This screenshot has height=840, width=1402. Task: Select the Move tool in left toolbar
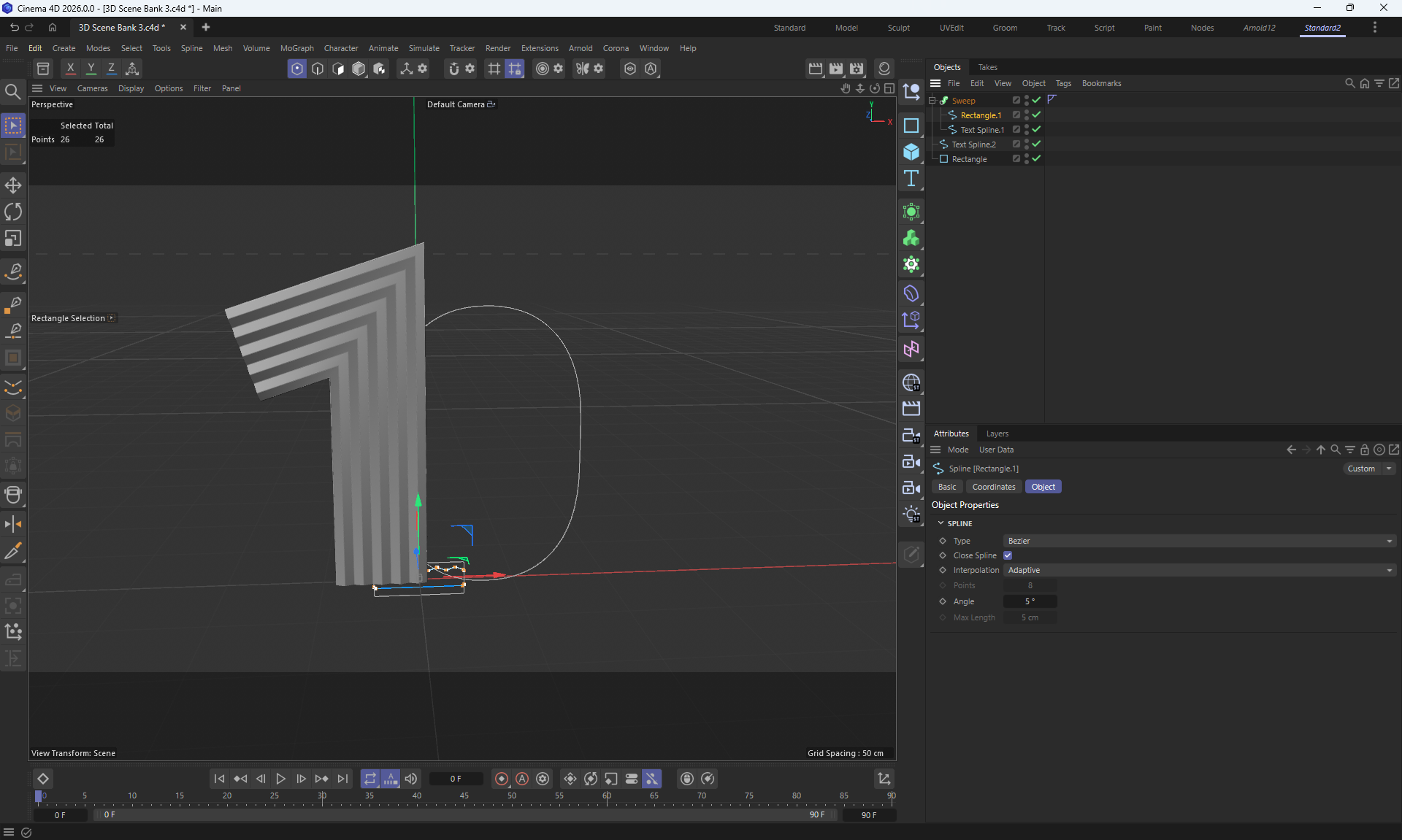tap(13, 185)
